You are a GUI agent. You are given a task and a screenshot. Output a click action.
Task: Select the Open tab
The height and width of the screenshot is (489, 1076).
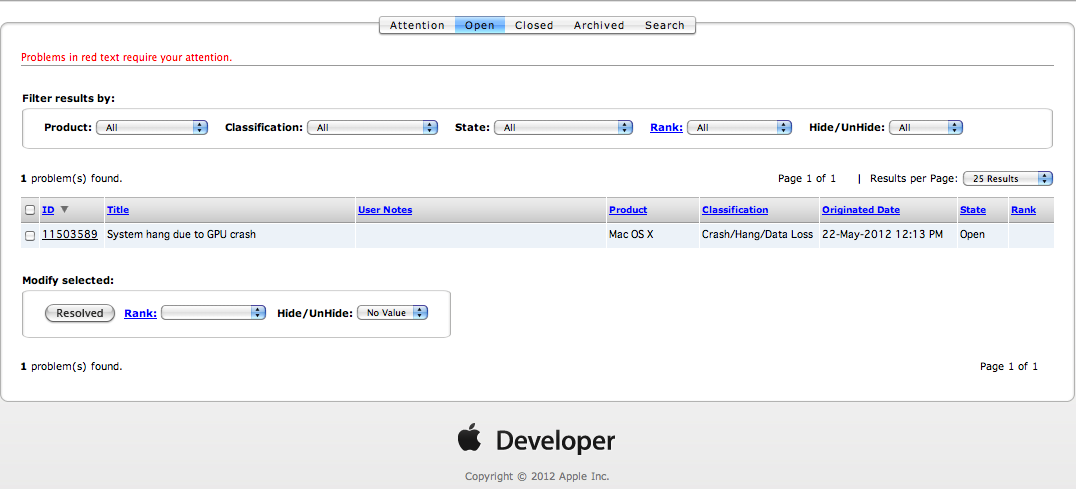(x=480, y=25)
